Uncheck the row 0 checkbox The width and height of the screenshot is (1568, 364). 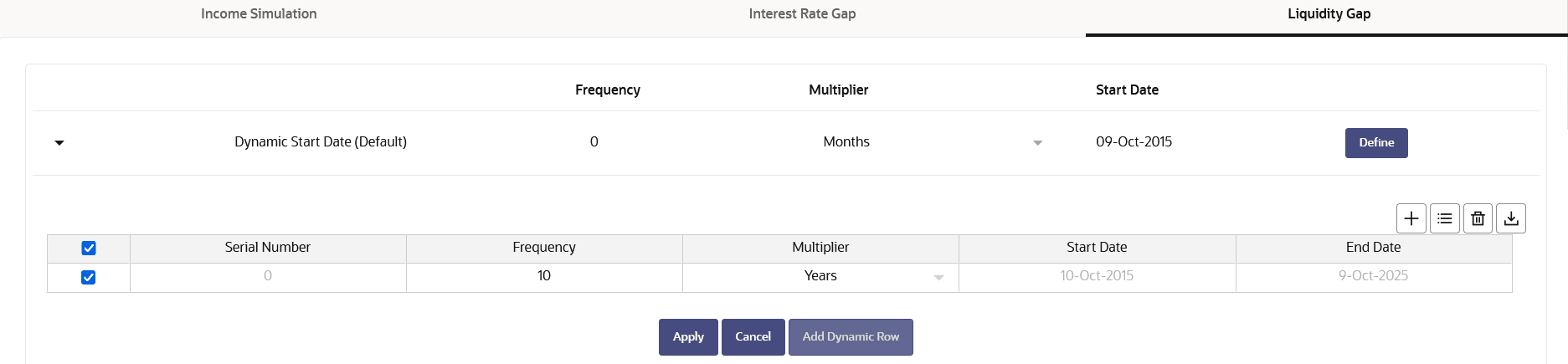(88, 278)
